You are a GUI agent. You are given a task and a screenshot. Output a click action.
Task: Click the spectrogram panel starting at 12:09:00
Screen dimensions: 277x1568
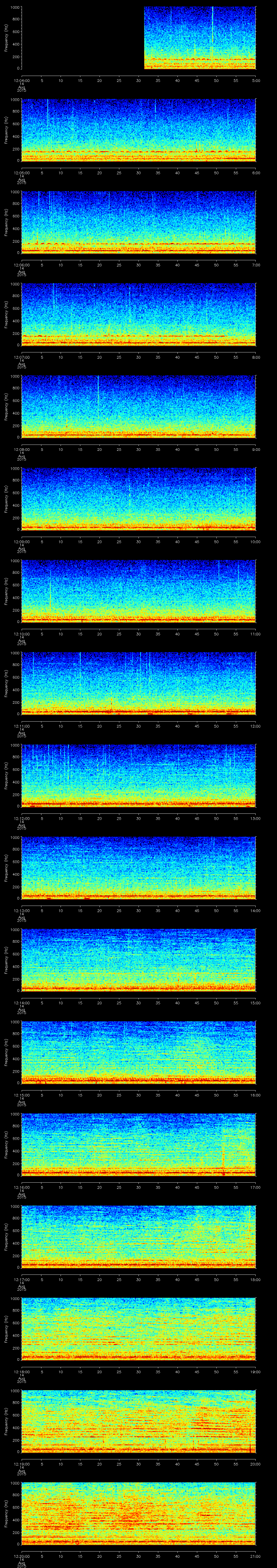click(x=139, y=499)
